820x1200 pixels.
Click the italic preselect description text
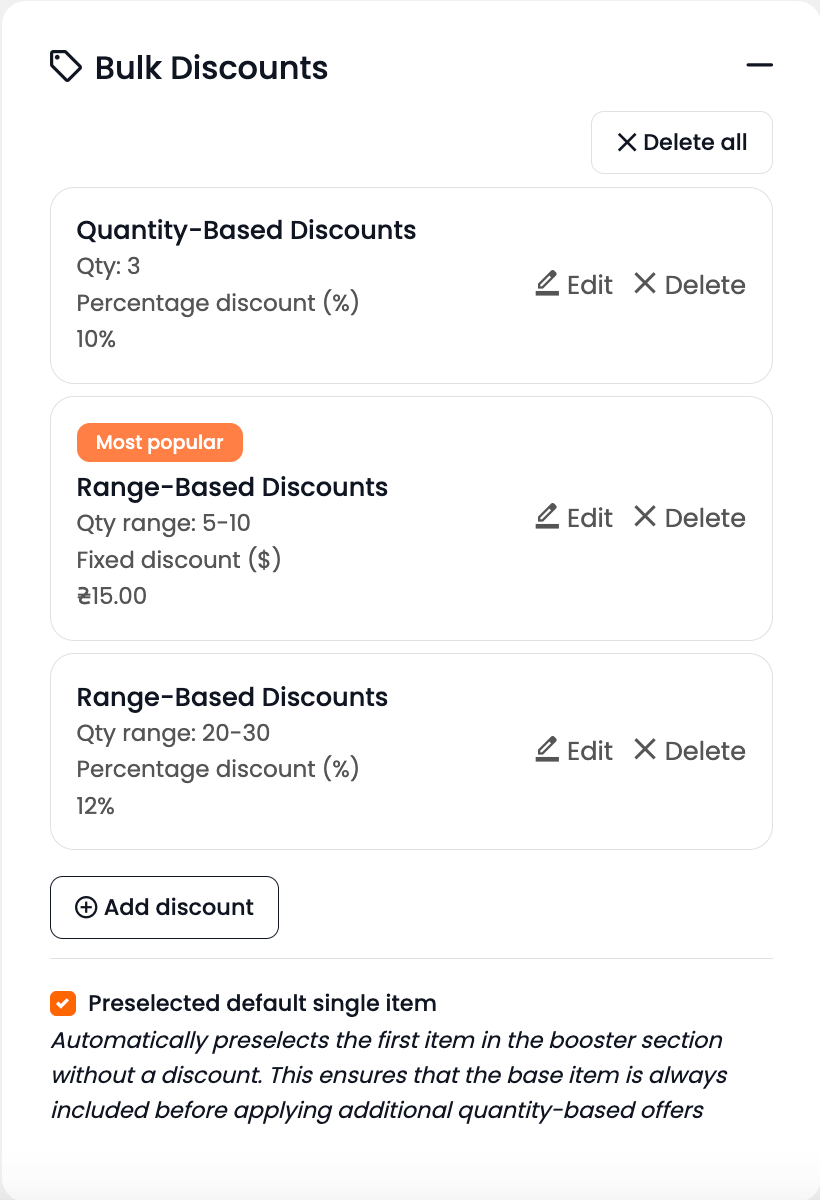[x=388, y=1075]
